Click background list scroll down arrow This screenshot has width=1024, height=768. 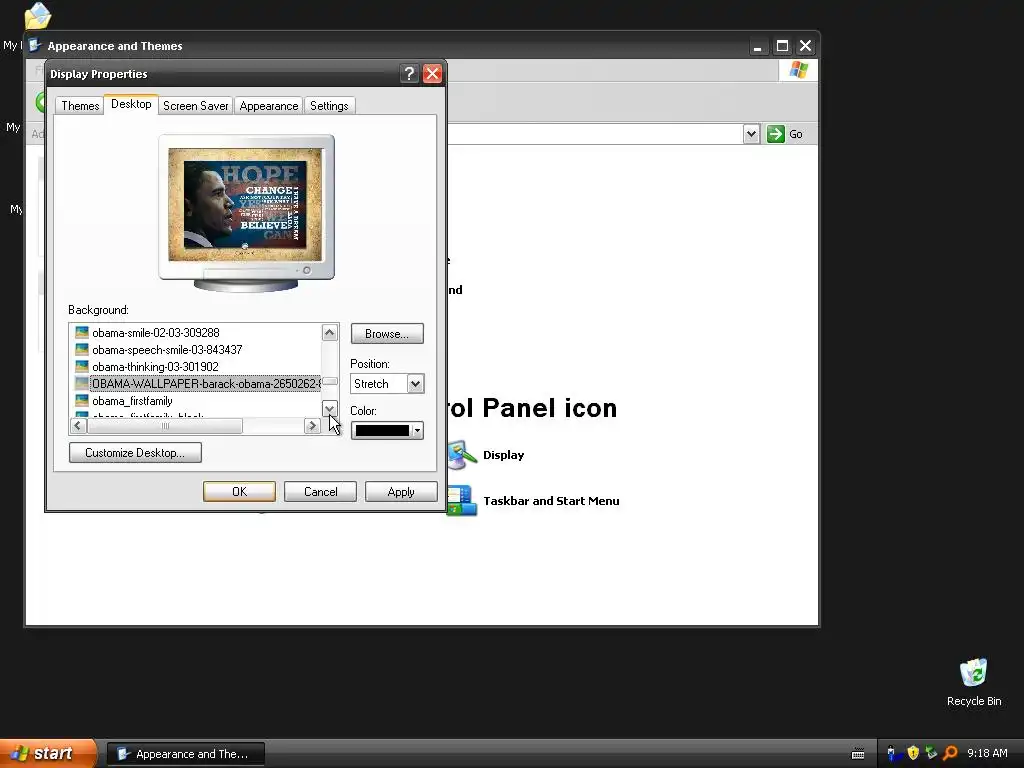click(330, 409)
